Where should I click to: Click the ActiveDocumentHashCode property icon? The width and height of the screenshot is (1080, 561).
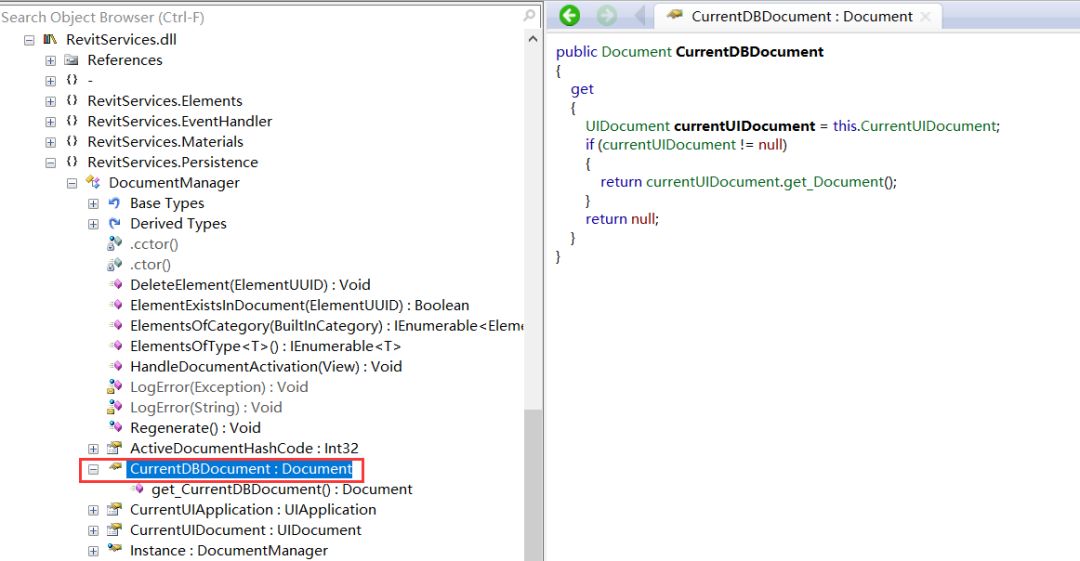[x=114, y=448]
